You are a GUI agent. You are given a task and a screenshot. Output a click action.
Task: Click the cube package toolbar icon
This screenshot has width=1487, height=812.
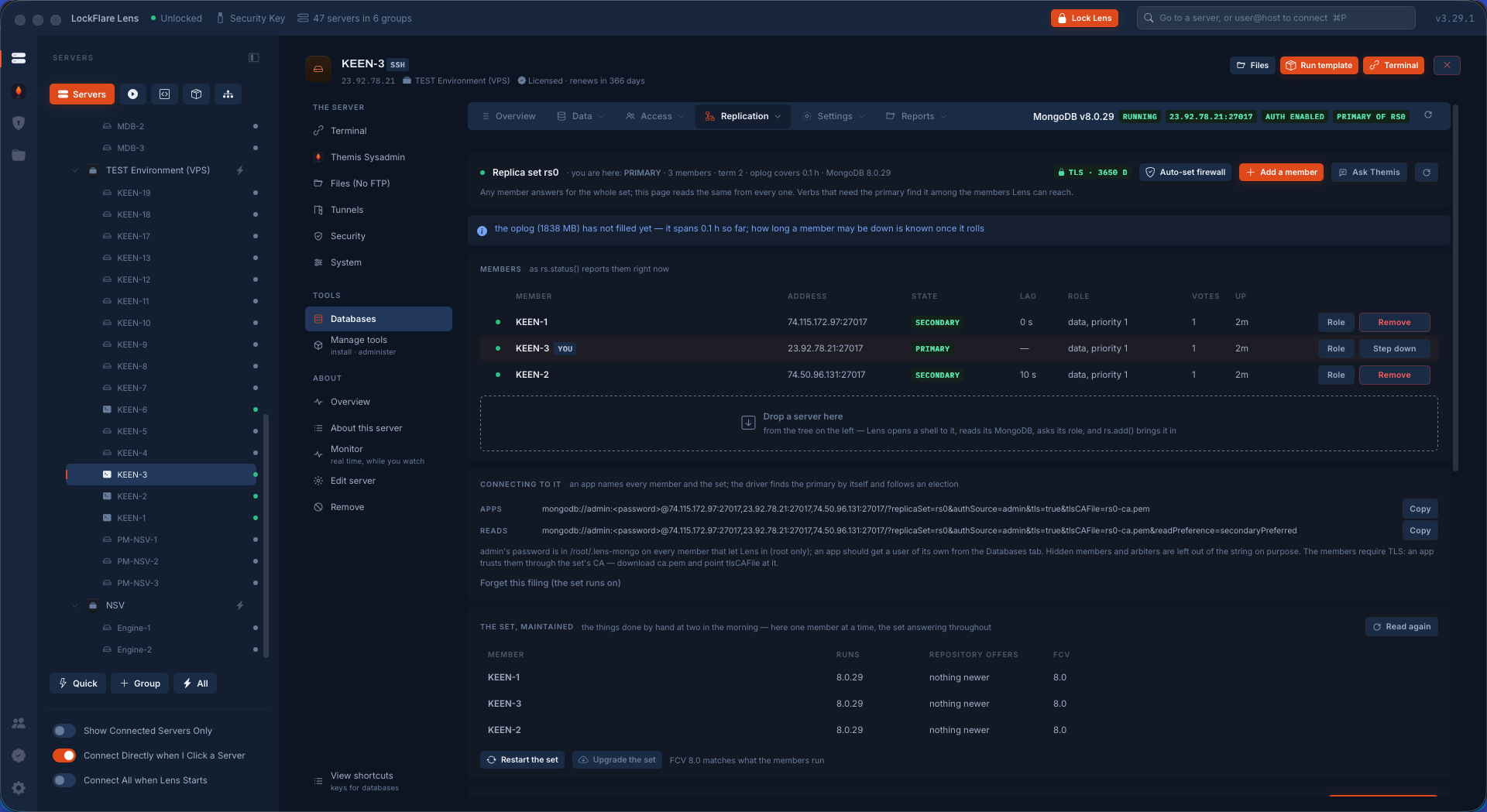(x=196, y=94)
